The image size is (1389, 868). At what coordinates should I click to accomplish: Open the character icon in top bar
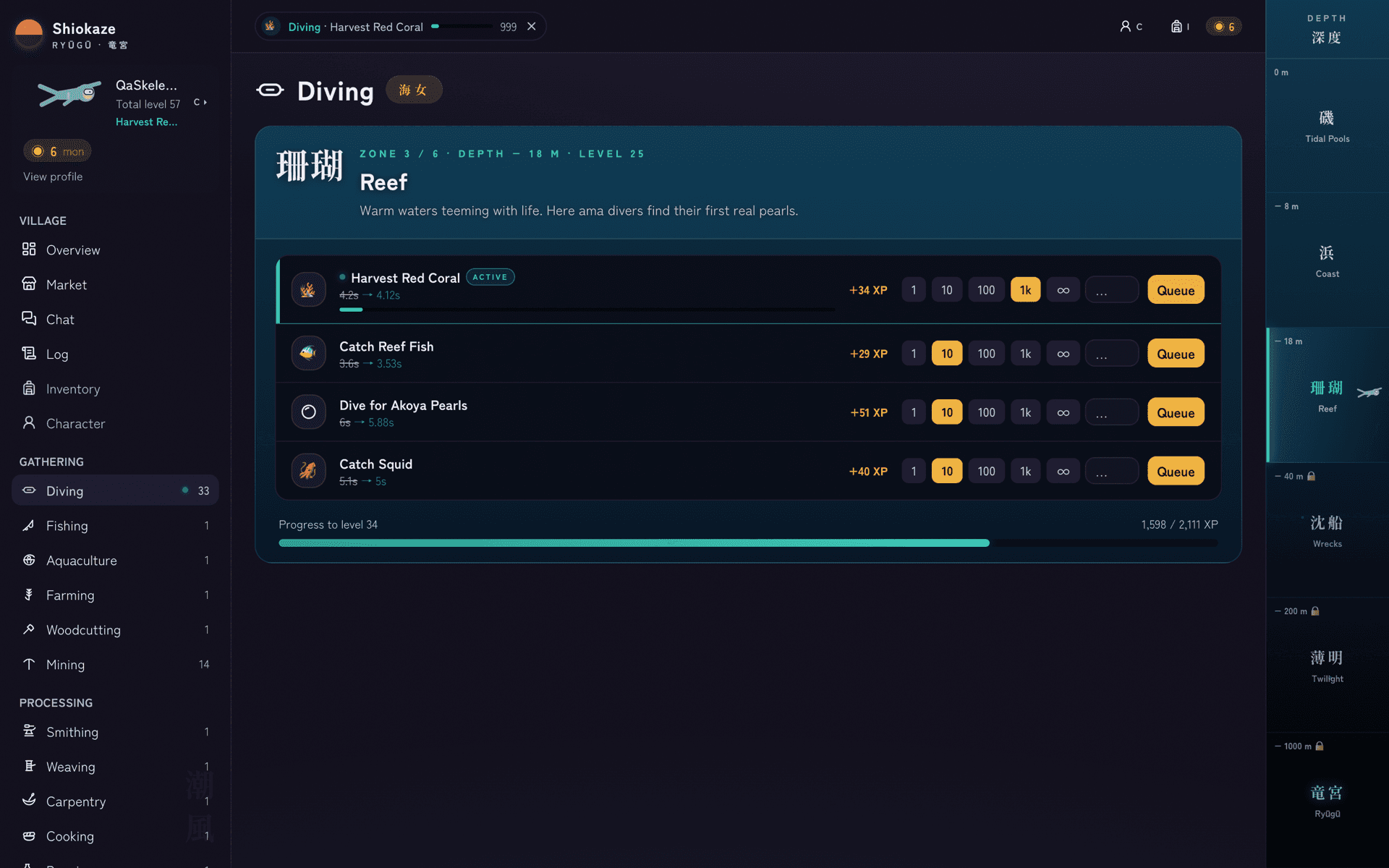pyautogui.click(x=1131, y=27)
